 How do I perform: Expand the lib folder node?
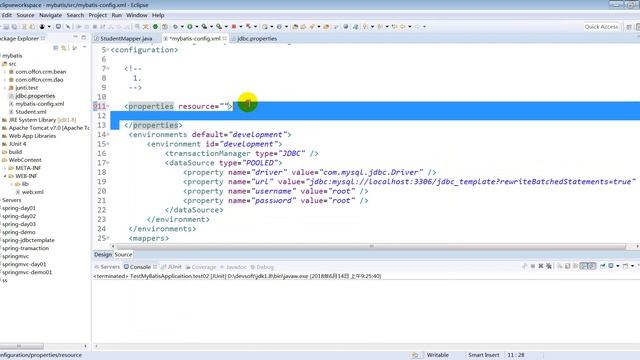tap(11, 184)
